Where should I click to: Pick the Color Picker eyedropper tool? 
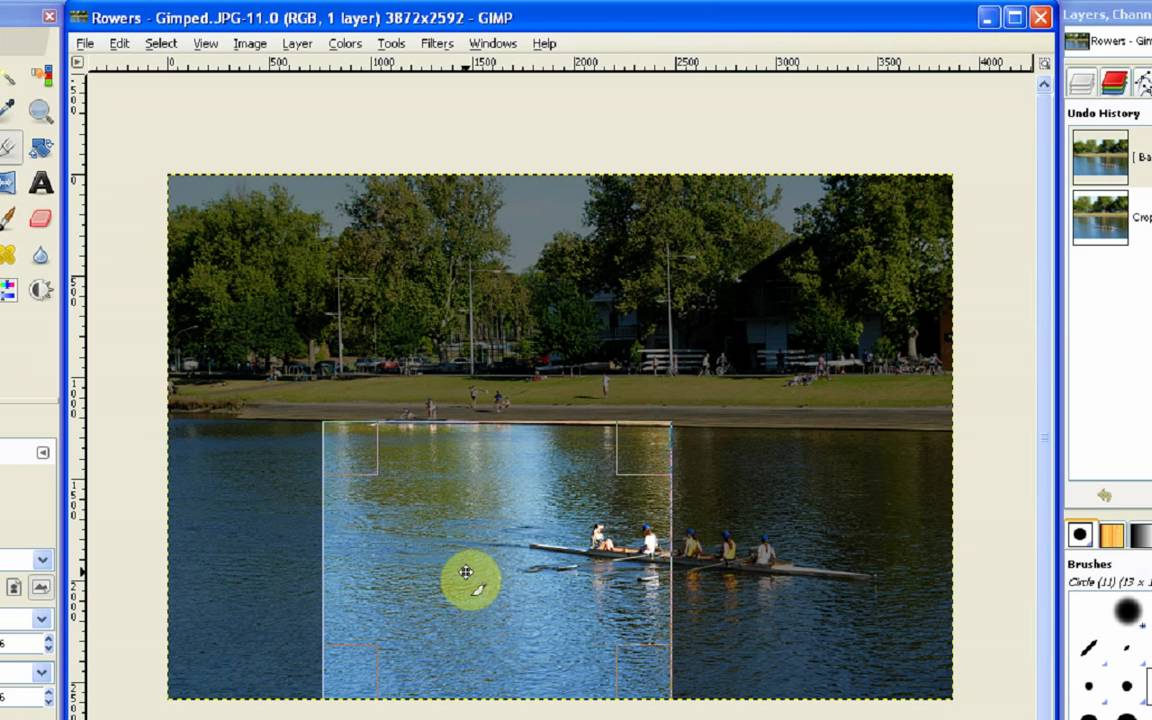click(6, 111)
